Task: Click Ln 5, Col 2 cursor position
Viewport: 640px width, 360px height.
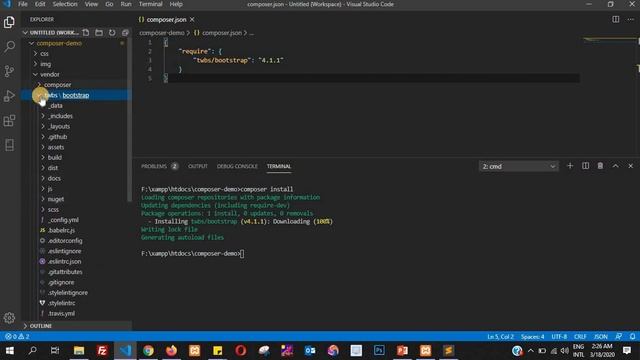Action: 500,336
